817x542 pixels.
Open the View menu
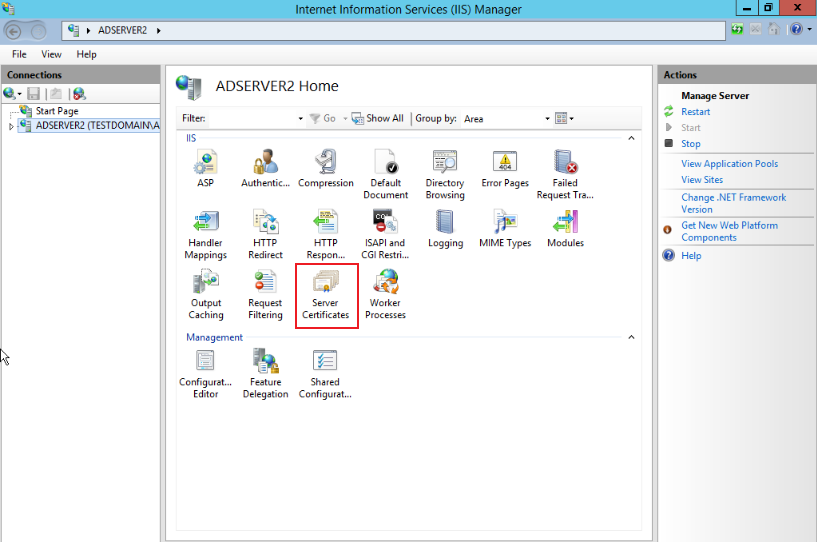coord(51,54)
